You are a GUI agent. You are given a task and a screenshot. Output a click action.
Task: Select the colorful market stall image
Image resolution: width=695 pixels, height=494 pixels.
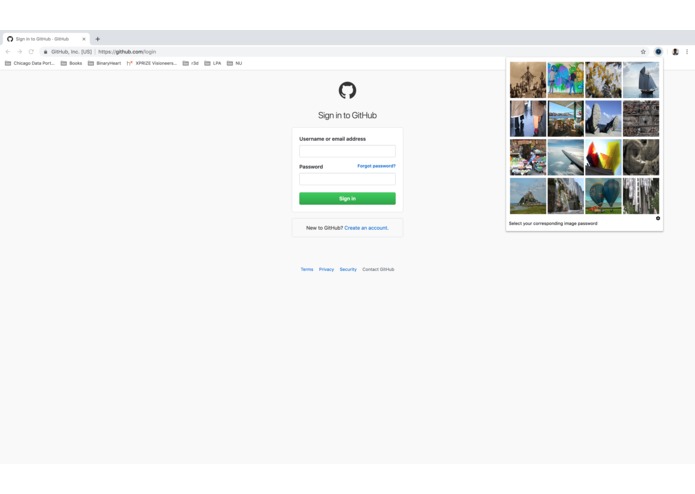pyautogui.click(x=528, y=157)
